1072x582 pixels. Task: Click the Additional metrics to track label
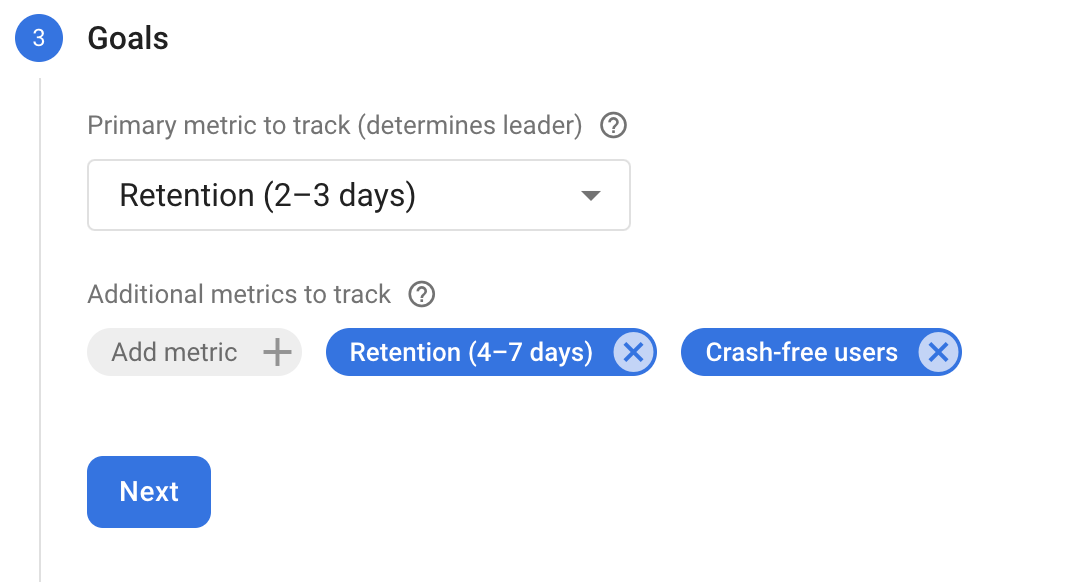tap(239, 294)
